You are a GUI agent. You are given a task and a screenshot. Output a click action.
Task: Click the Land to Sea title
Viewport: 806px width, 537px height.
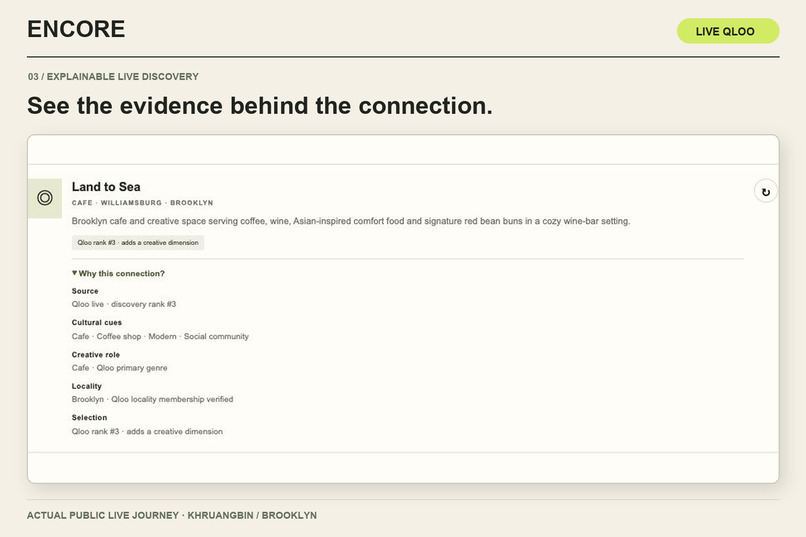[106, 187]
